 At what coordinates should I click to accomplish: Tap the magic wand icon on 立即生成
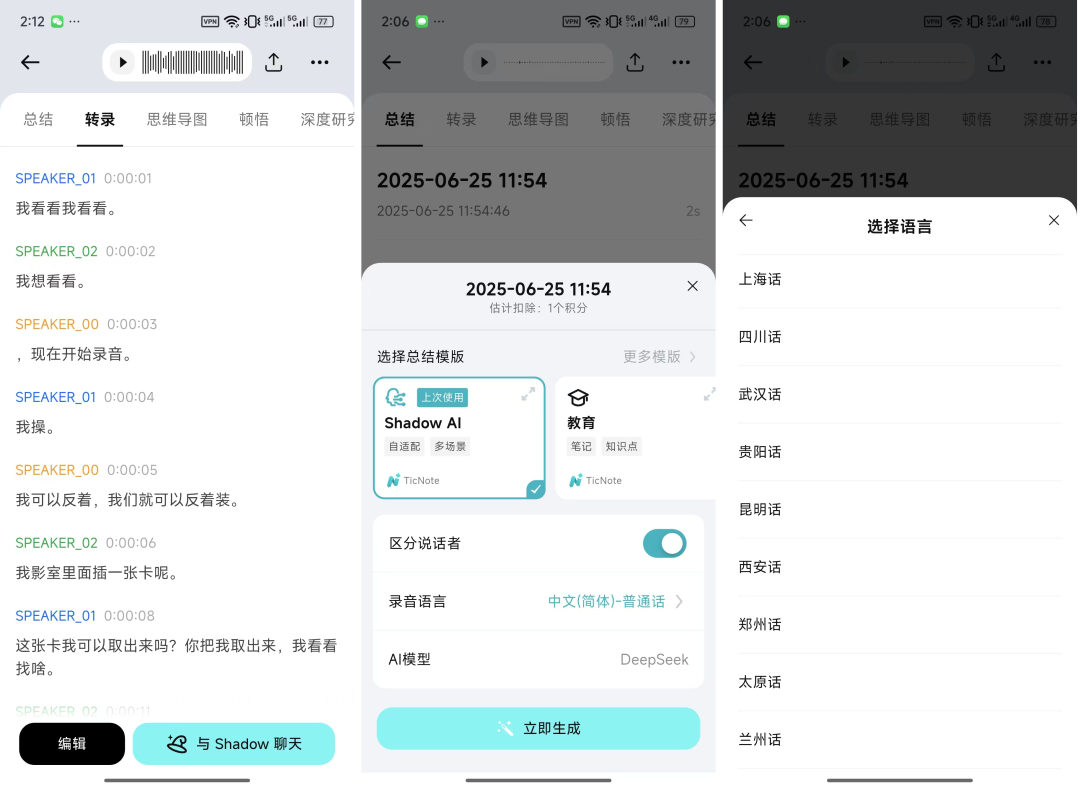(x=506, y=729)
